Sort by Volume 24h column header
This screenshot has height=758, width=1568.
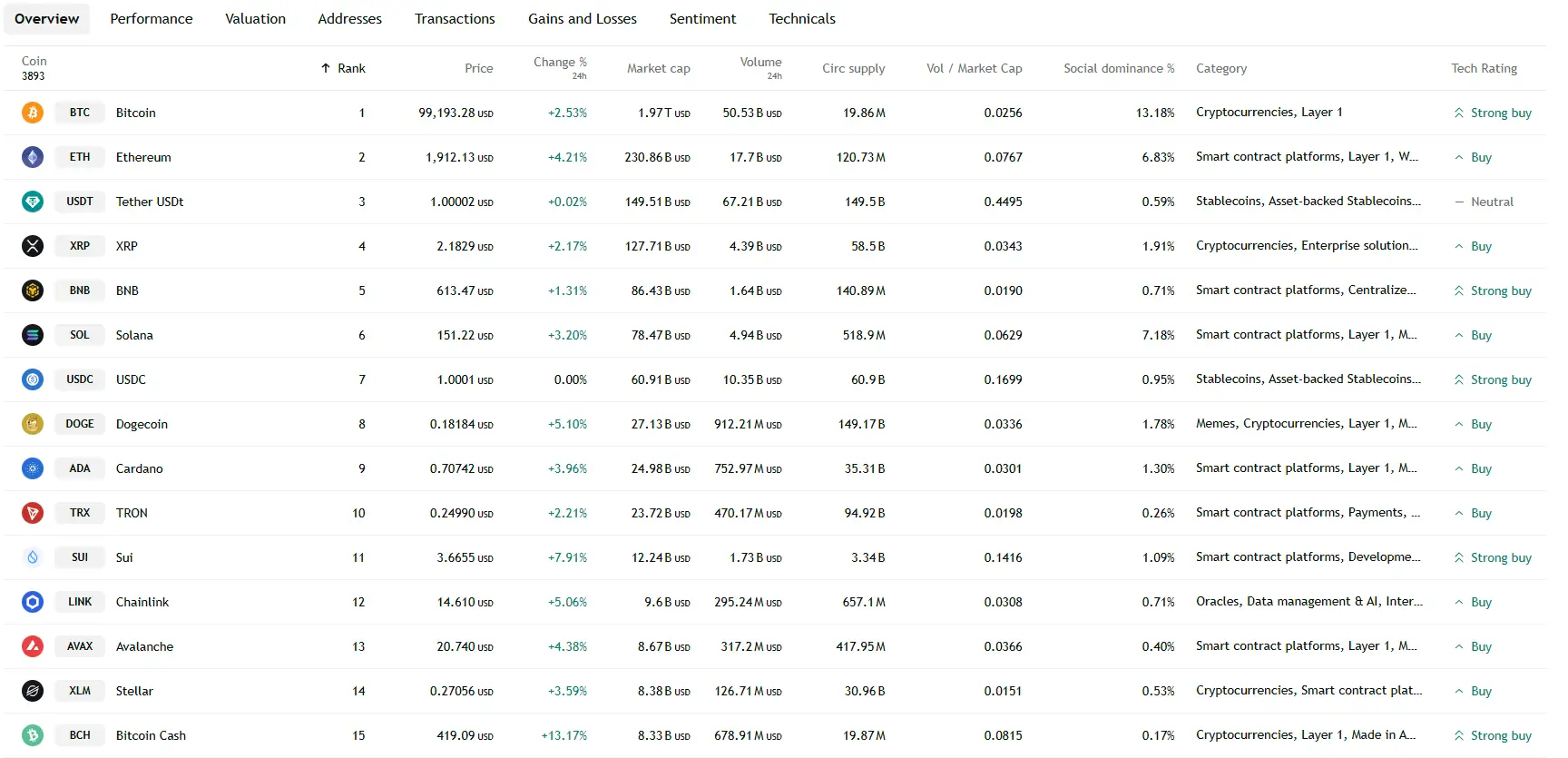(x=760, y=68)
